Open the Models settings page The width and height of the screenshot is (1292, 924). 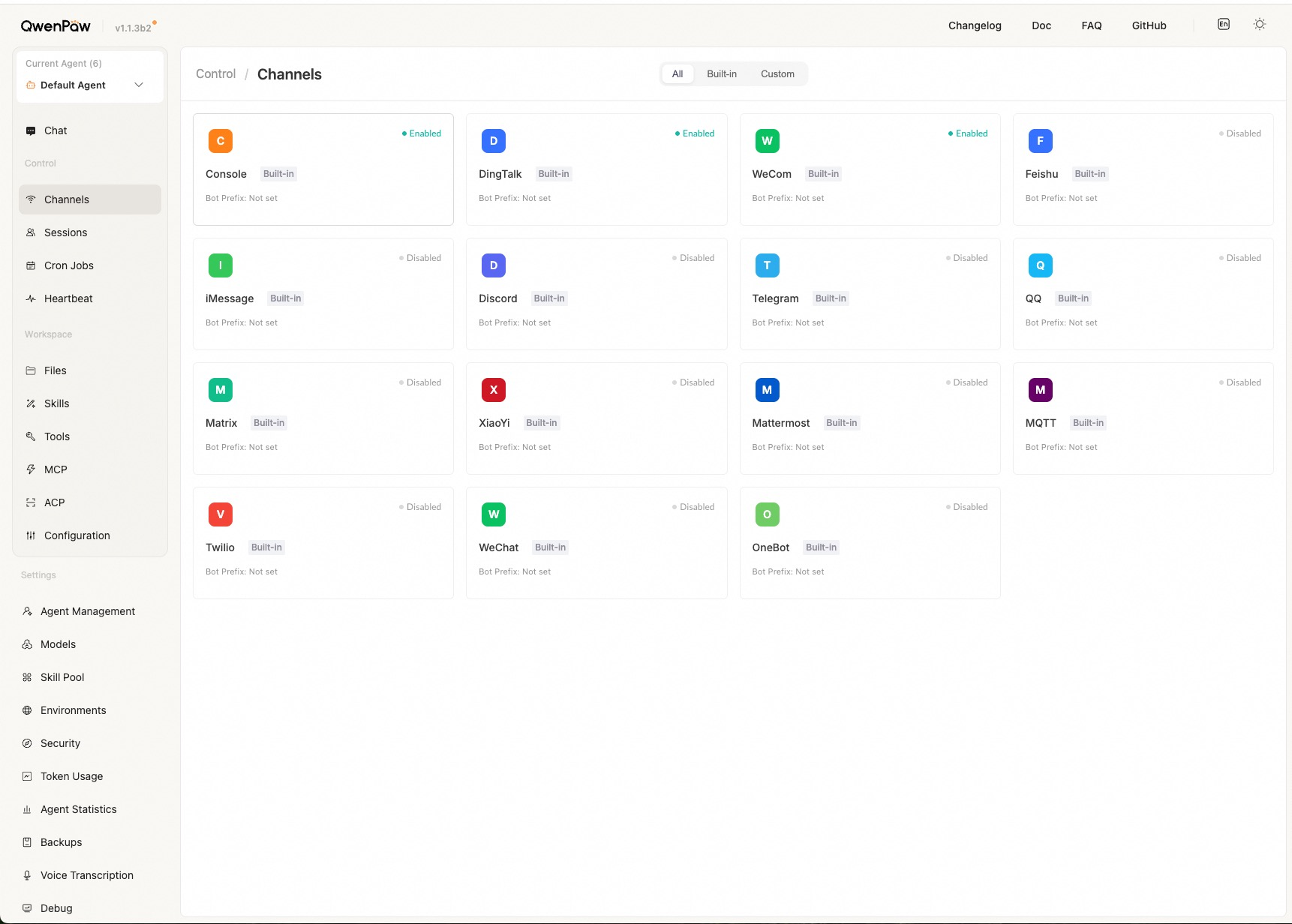[90, 644]
